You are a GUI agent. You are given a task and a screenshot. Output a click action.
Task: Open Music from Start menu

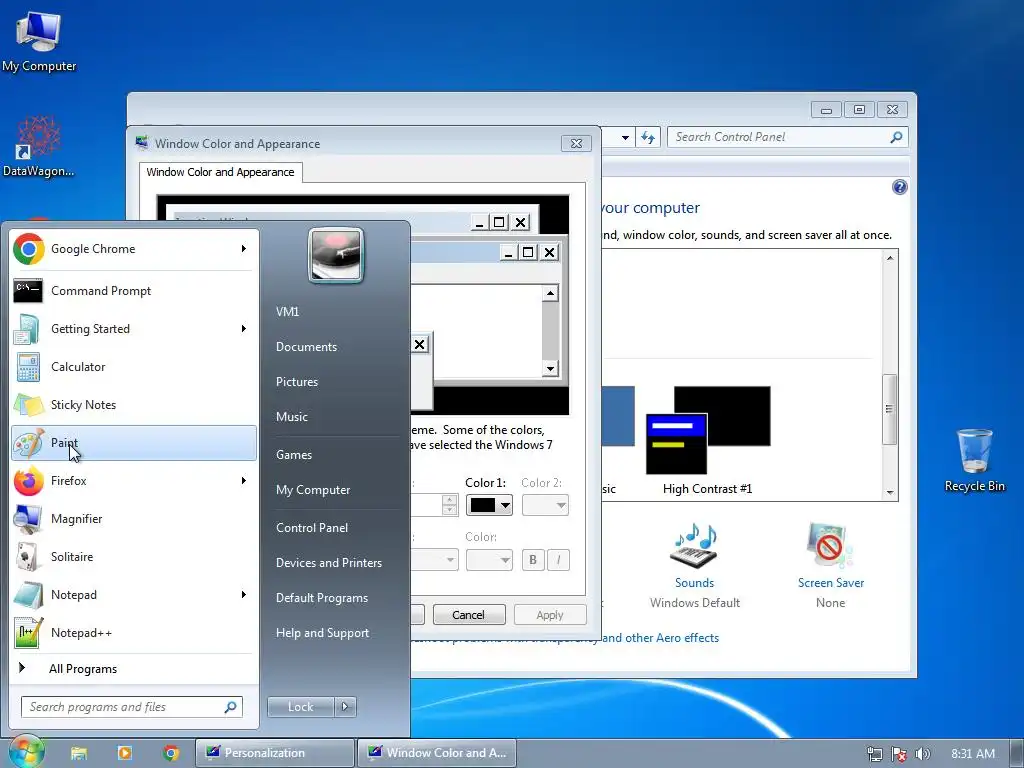pos(292,417)
